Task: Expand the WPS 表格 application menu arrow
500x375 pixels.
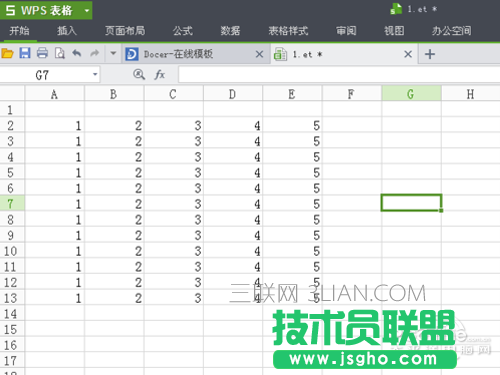Action: (87, 11)
